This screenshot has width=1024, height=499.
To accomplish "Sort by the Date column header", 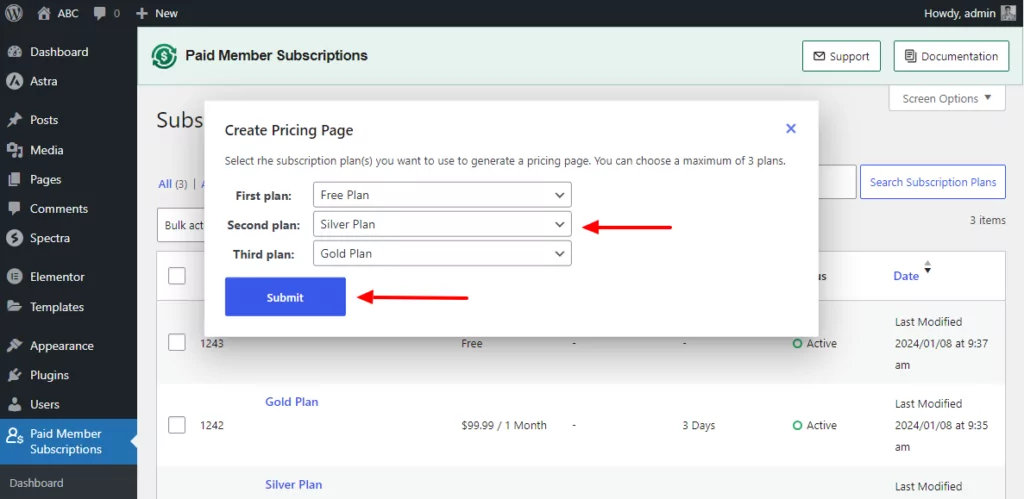I will (x=906, y=276).
